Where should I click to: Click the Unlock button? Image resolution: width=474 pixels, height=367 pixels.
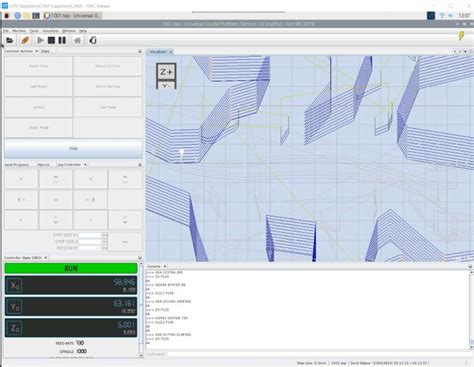coord(38,107)
